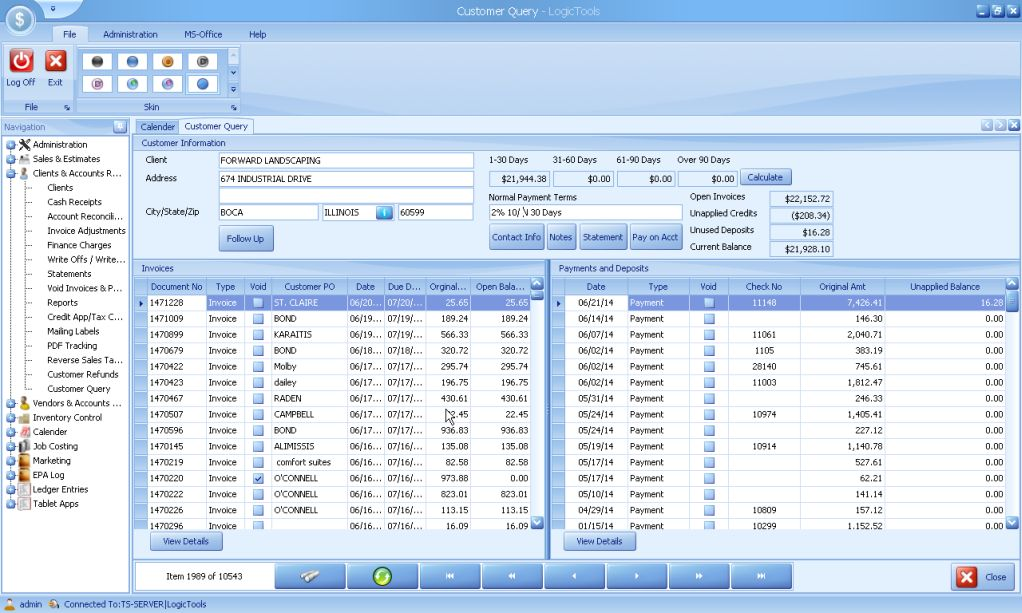The width and height of the screenshot is (1022, 613).
Task: Click the red Log Off power icon
Action: click(x=21, y=63)
